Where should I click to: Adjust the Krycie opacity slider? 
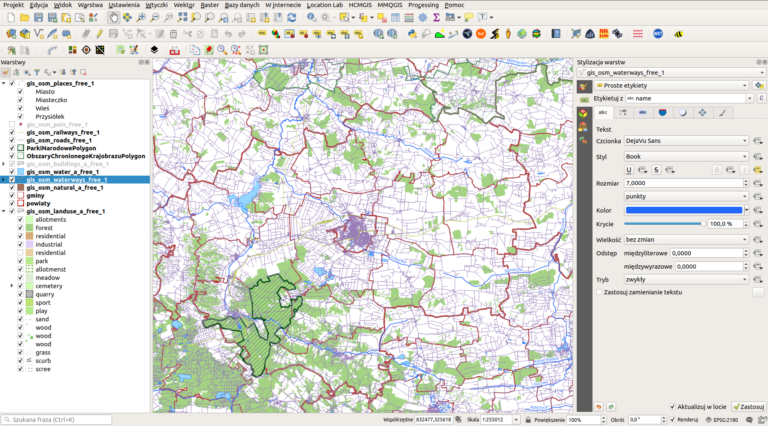tap(665, 224)
